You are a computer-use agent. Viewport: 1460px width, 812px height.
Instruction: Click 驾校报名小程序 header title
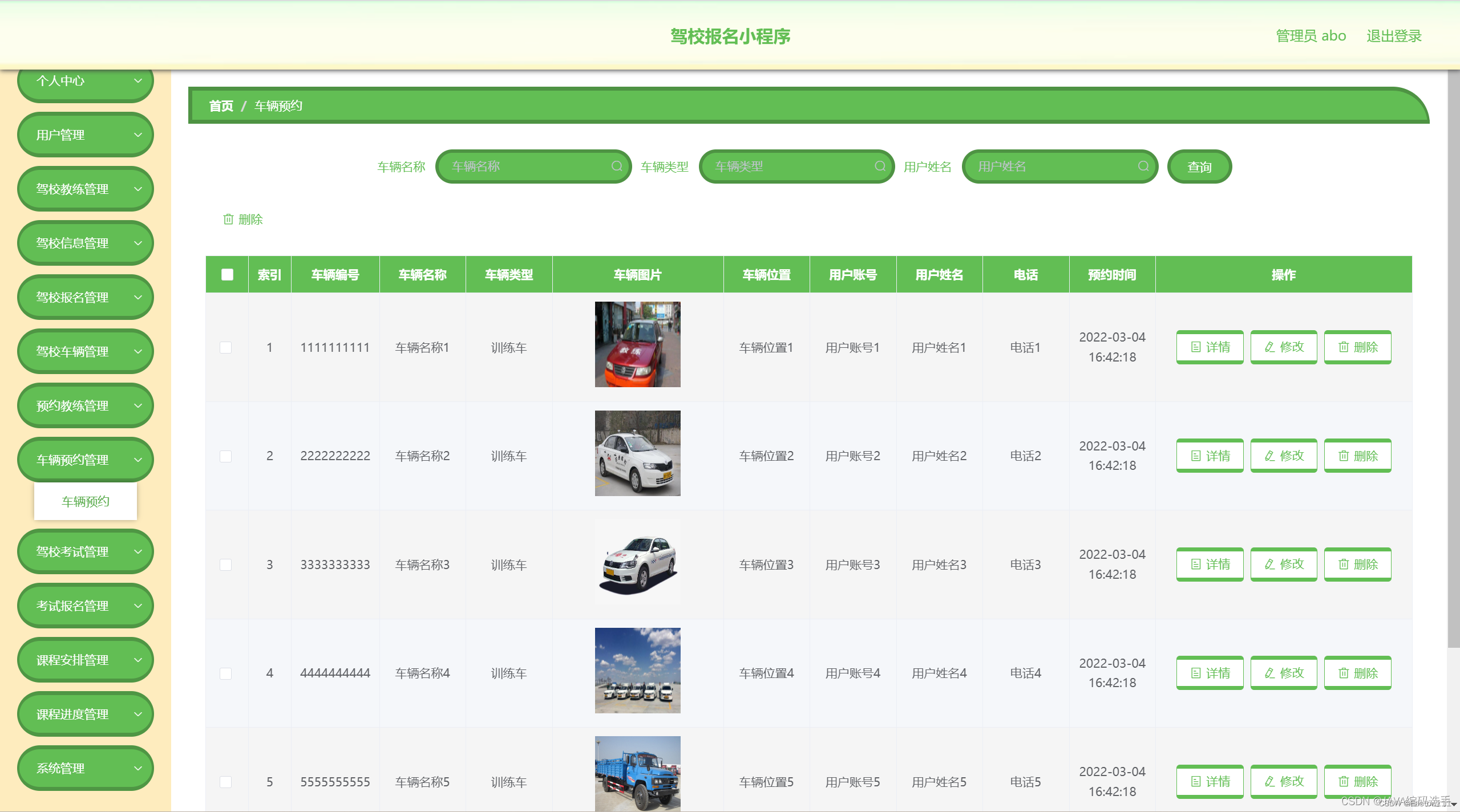click(730, 36)
